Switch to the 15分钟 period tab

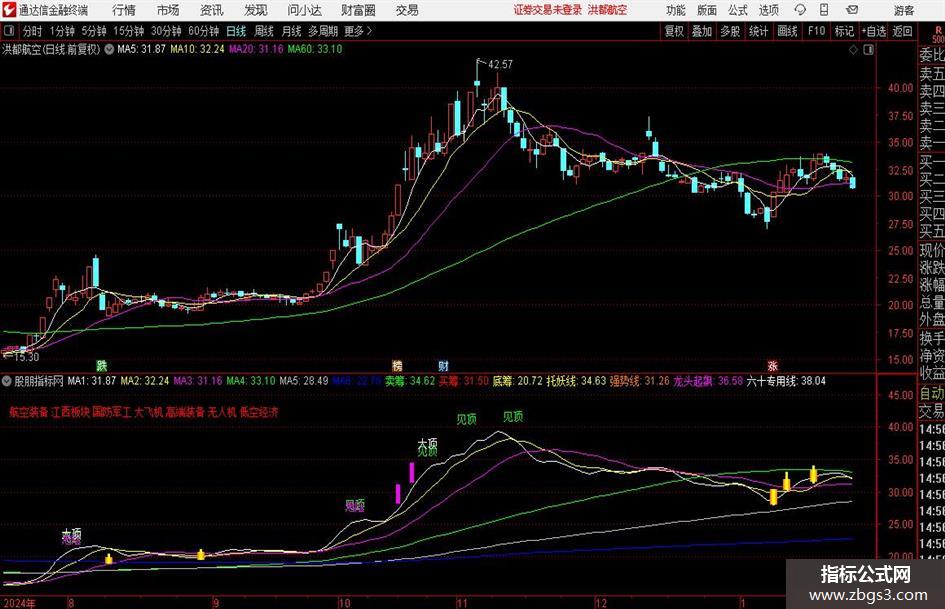tap(128, 31)
